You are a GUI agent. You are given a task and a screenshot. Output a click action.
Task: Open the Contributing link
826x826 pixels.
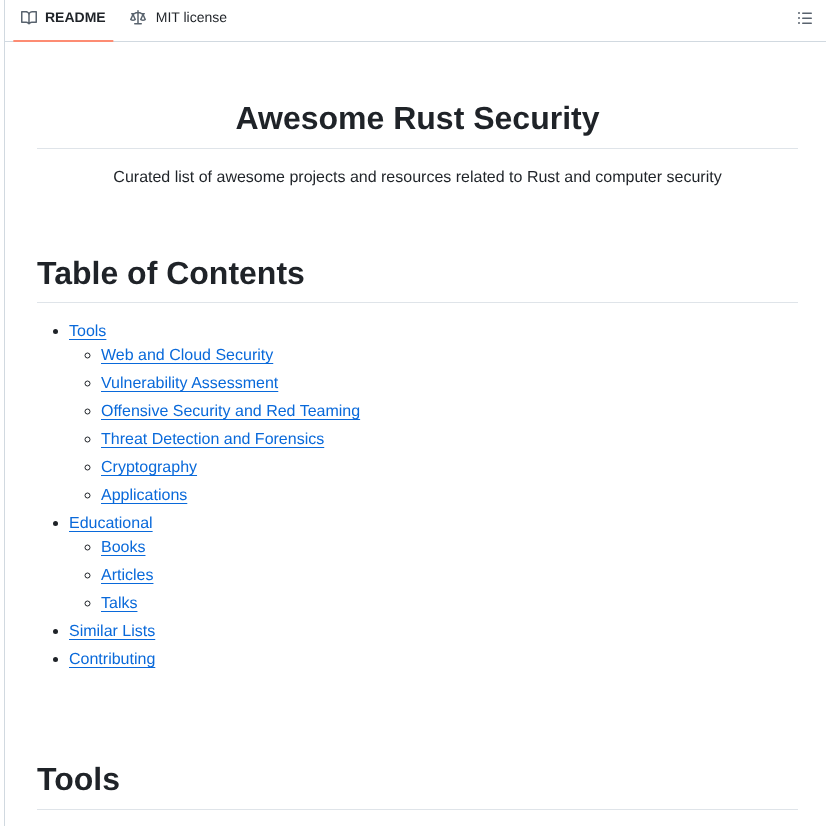[112, 659]
